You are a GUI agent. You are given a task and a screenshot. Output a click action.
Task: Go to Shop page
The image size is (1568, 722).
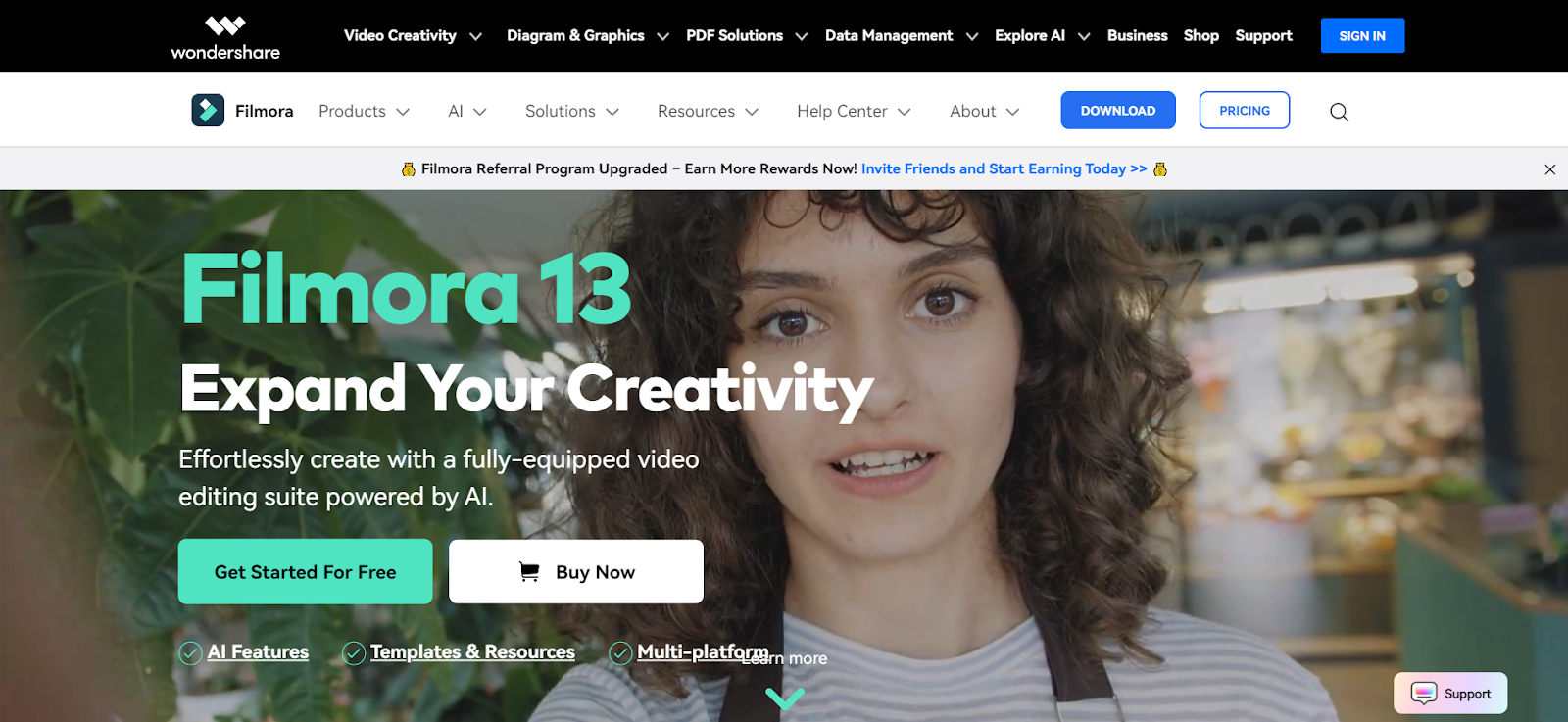(1201, 35)
